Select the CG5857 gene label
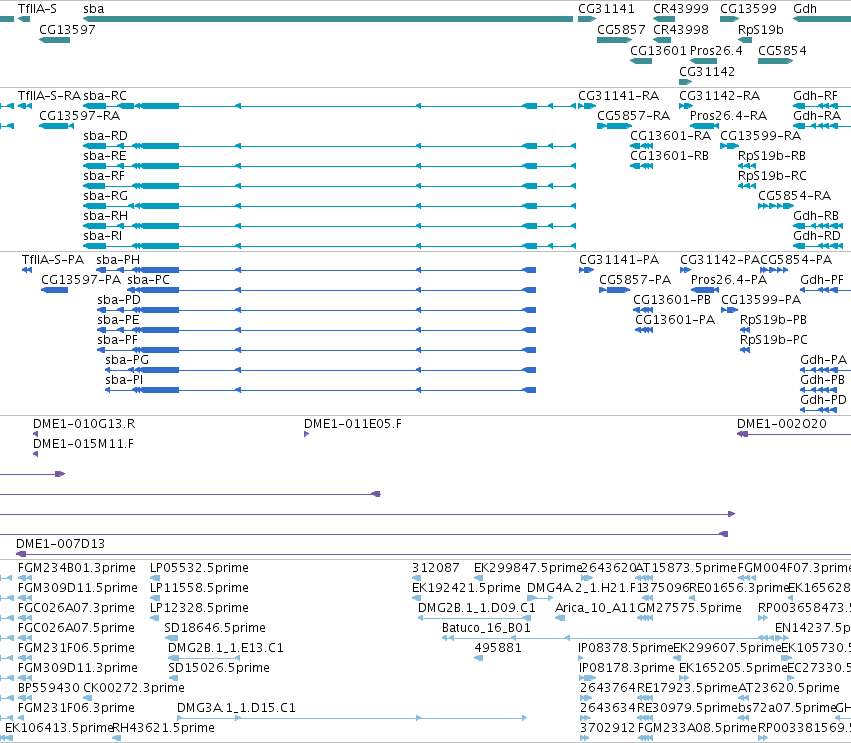Viewport: 851px width, 743px height. click(621, 29)
